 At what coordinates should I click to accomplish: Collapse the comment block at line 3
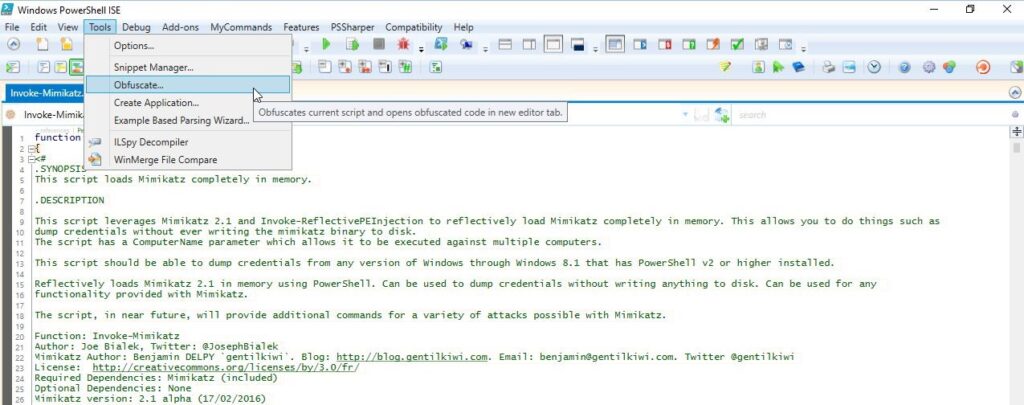[31, 159]
